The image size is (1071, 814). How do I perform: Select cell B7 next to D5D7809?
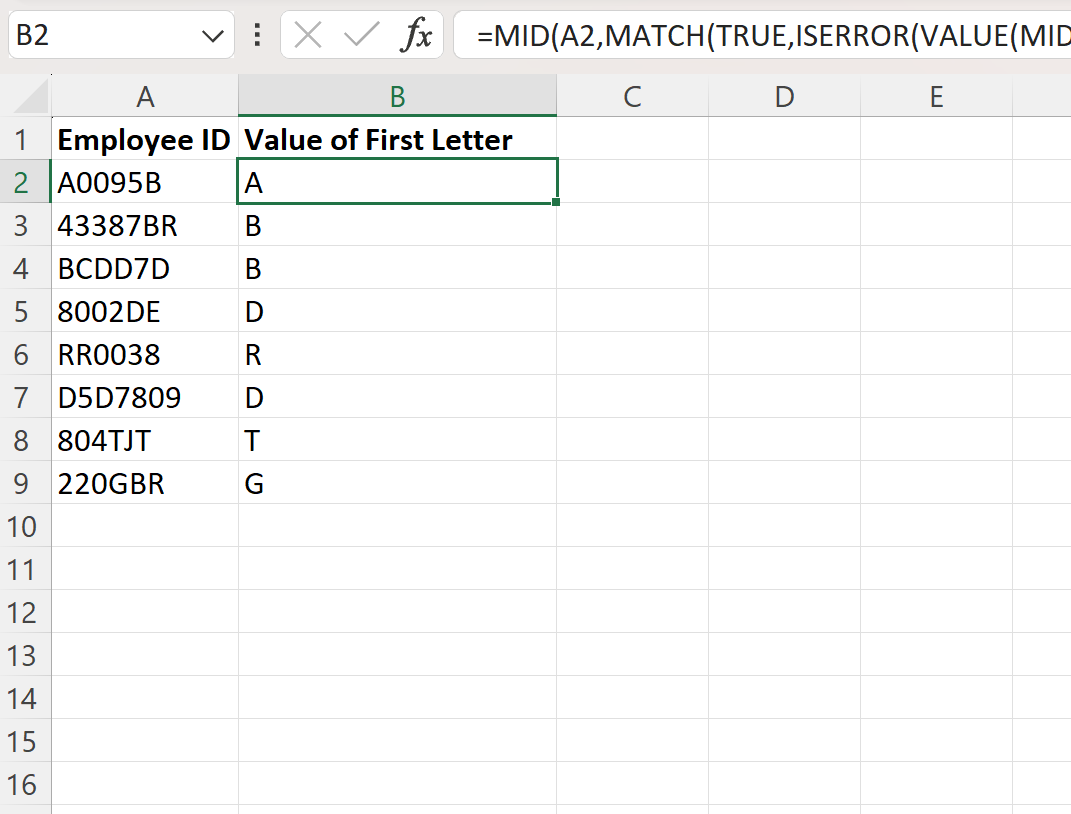[x=398, y=397]
